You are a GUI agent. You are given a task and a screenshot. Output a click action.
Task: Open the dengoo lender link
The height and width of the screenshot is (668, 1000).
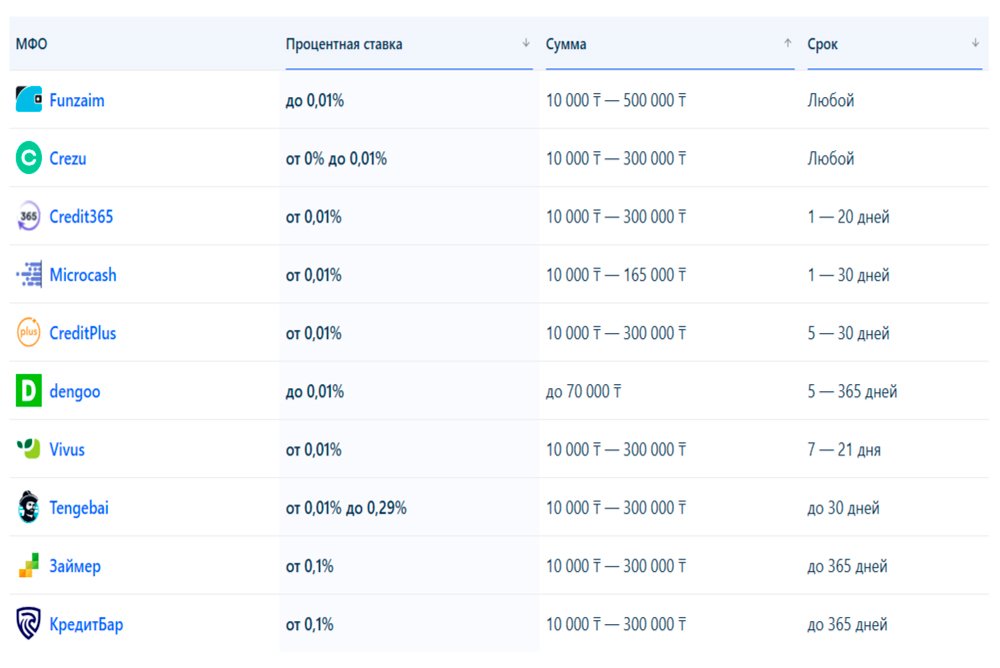tap(75, 391)
